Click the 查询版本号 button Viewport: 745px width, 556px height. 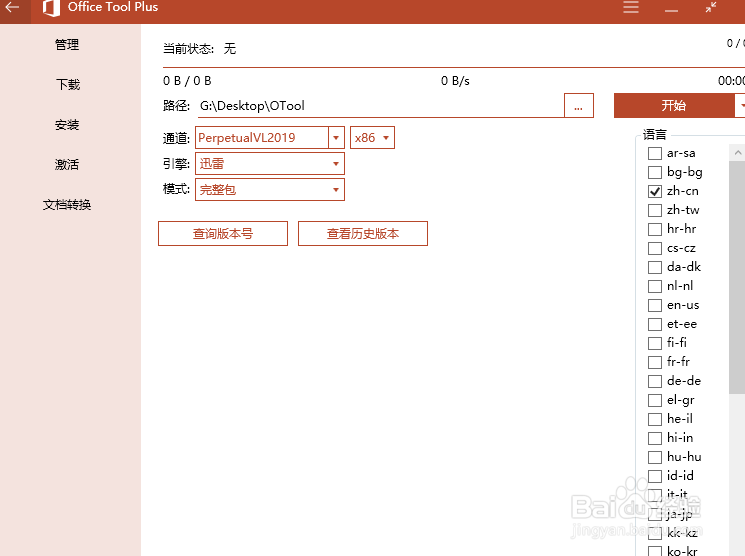click(x=223, y=233)
